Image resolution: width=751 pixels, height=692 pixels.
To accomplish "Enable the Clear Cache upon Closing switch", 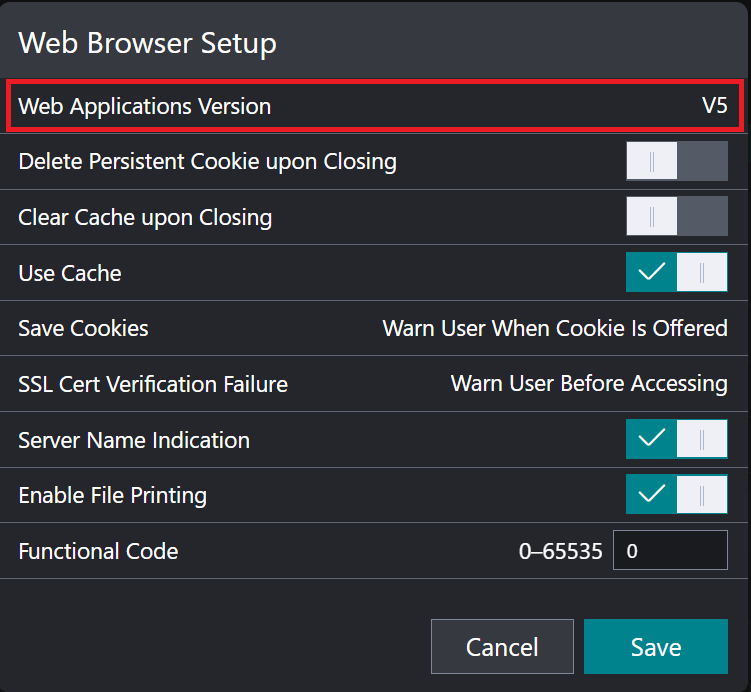I will (x=676, y=217).
